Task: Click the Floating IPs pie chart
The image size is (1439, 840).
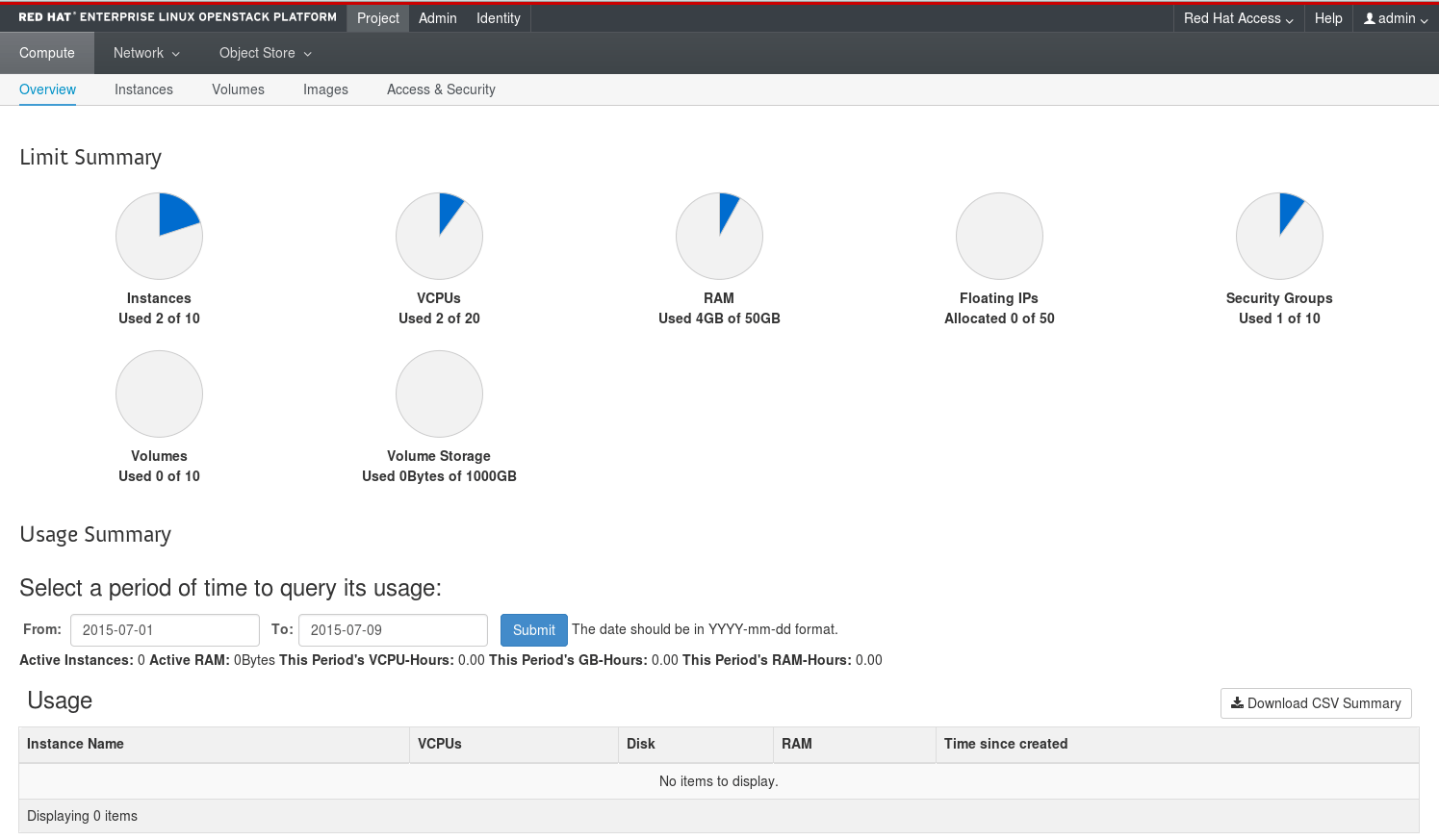Action: pyautogui.click(x=999, y=236)
